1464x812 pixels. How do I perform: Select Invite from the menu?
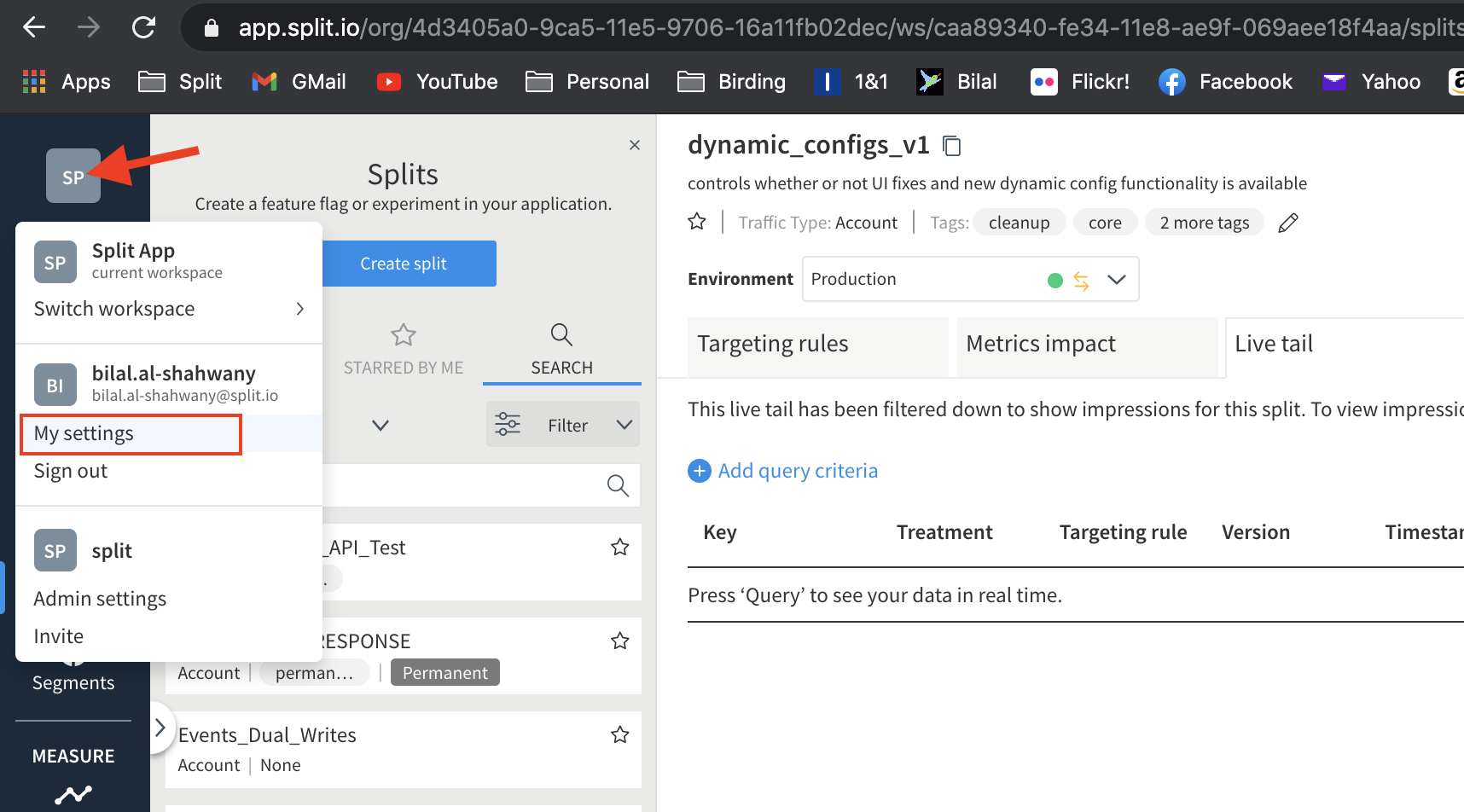59,636
